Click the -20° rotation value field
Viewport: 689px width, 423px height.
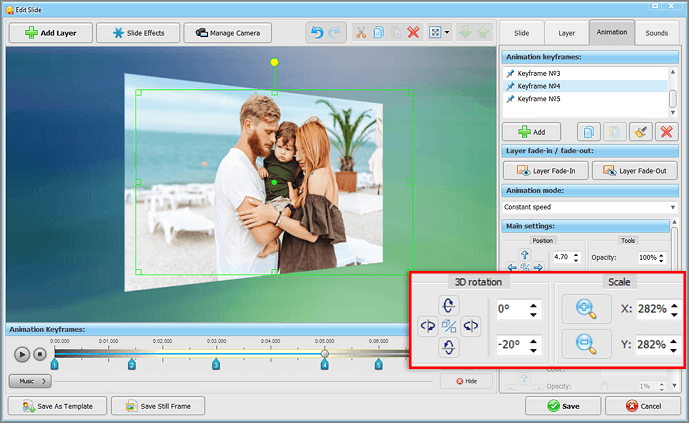(x=511, y=344)
